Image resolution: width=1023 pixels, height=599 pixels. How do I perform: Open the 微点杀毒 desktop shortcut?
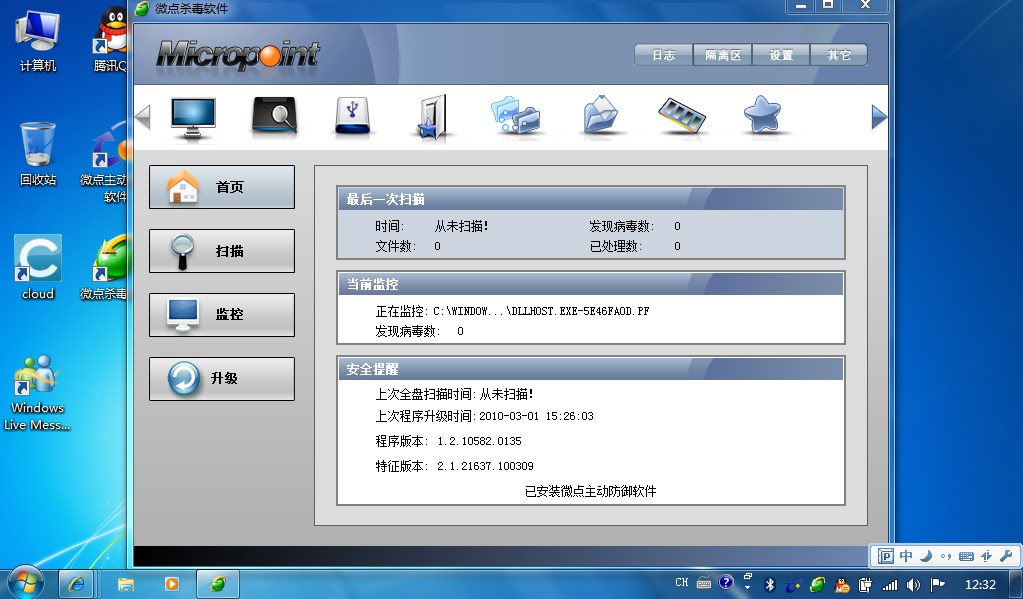point(104,268)
